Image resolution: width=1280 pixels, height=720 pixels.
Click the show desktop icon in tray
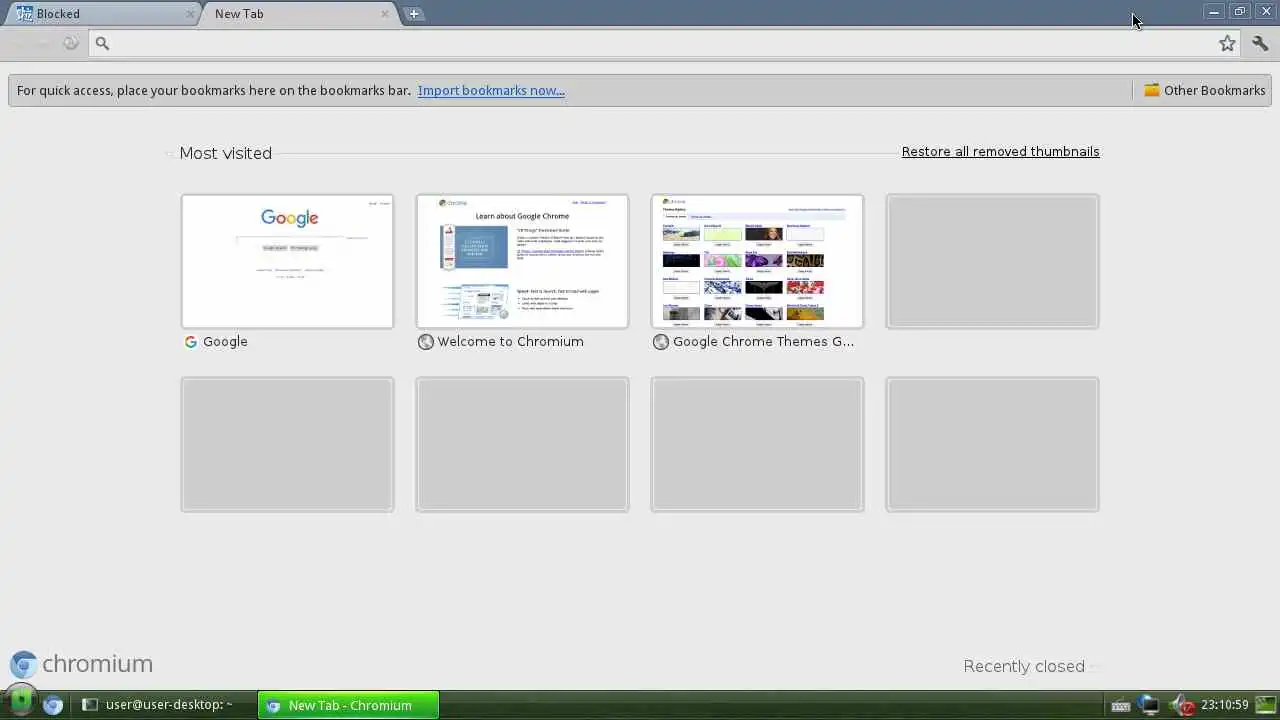click(1266, 705)
